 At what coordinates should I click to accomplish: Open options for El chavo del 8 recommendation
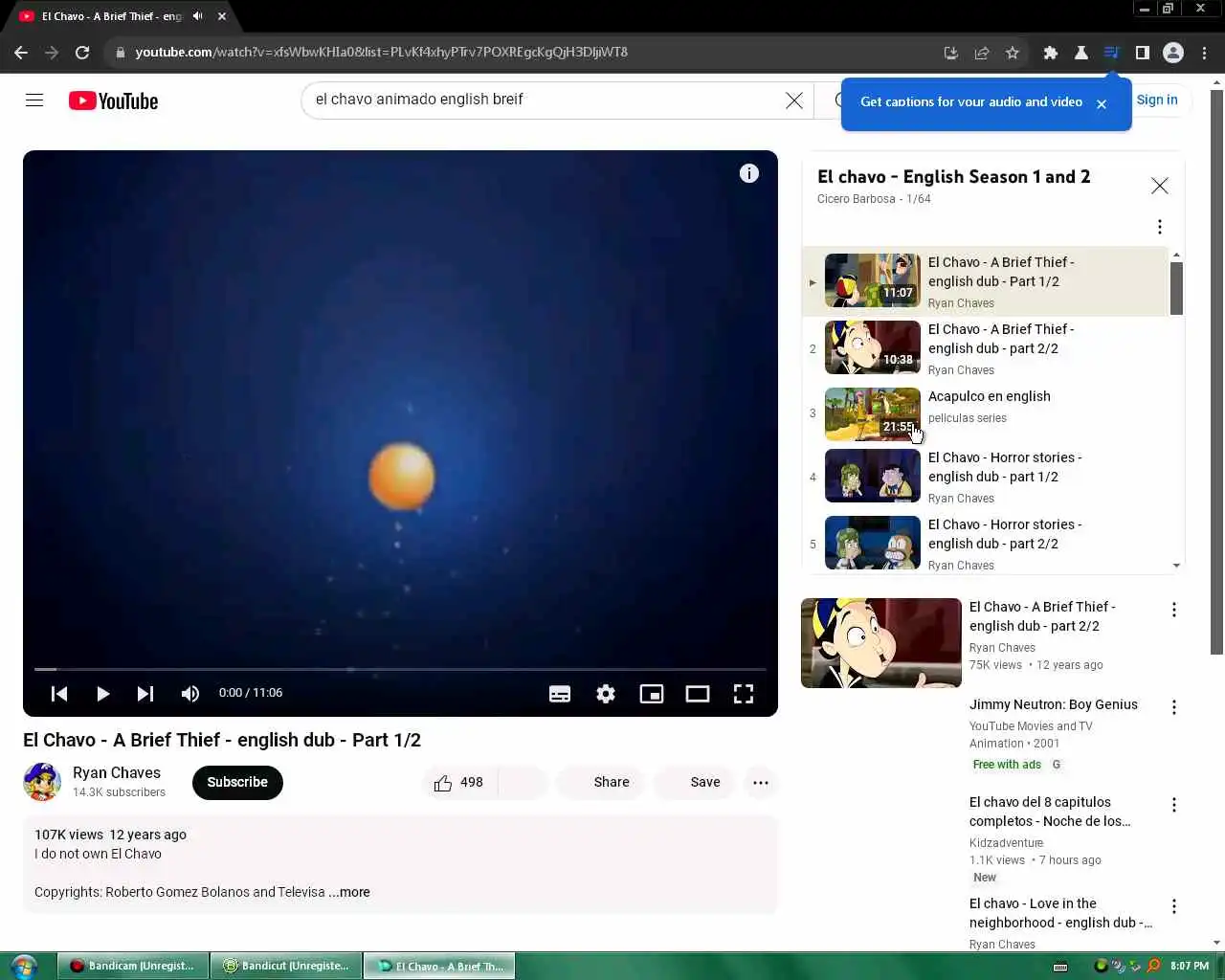(1174, 805)
